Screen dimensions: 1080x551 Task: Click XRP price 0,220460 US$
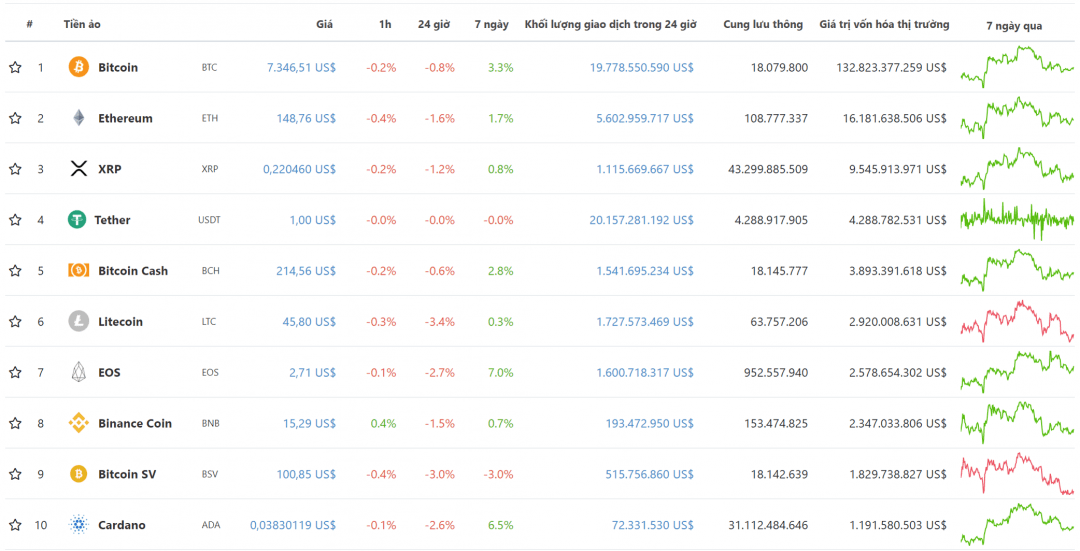pyautogui.click(x=300, y=169)
